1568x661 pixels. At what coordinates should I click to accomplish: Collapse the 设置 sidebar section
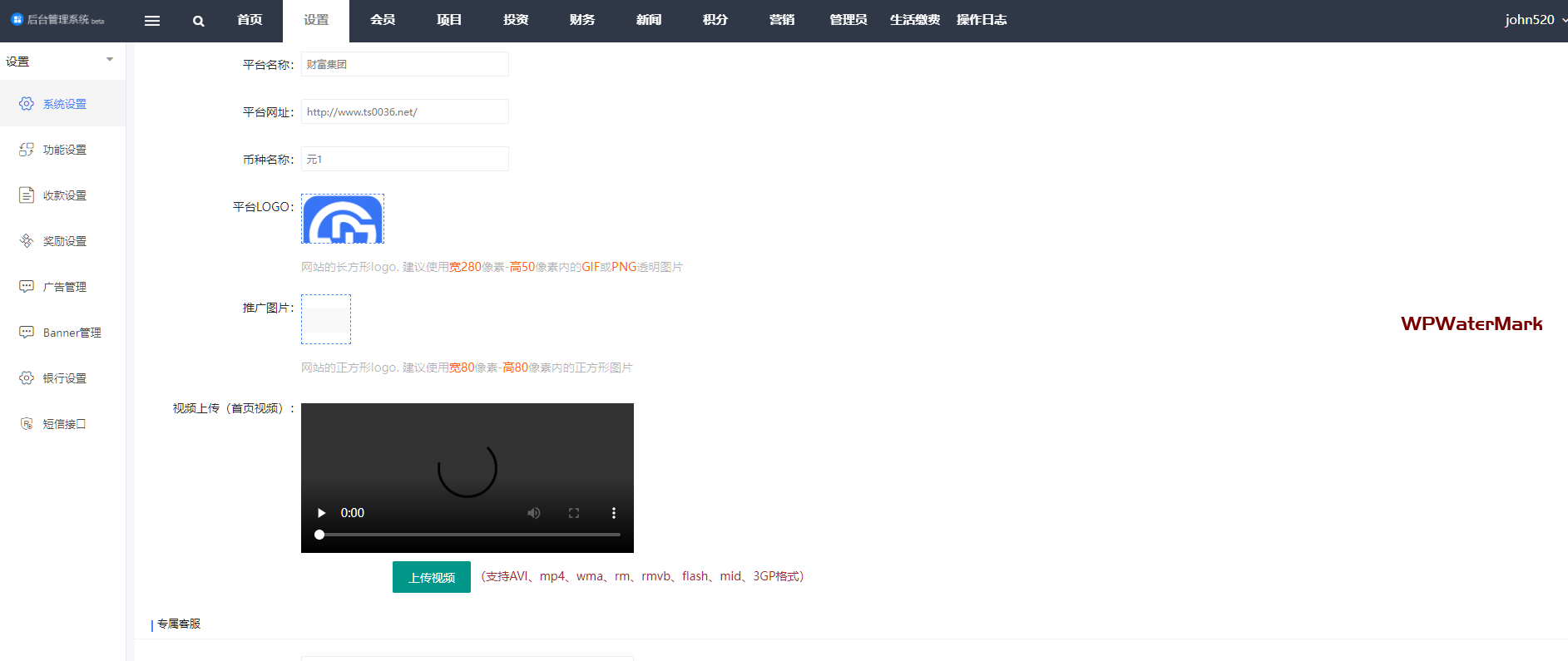pyautogui.click(x=110, y=60)
